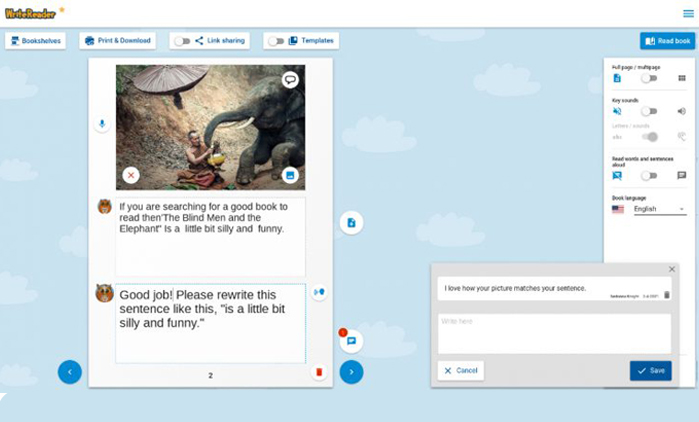Click the Write here comment field
This screenshot has height=422, width=699.
click(x=554, y=334)
